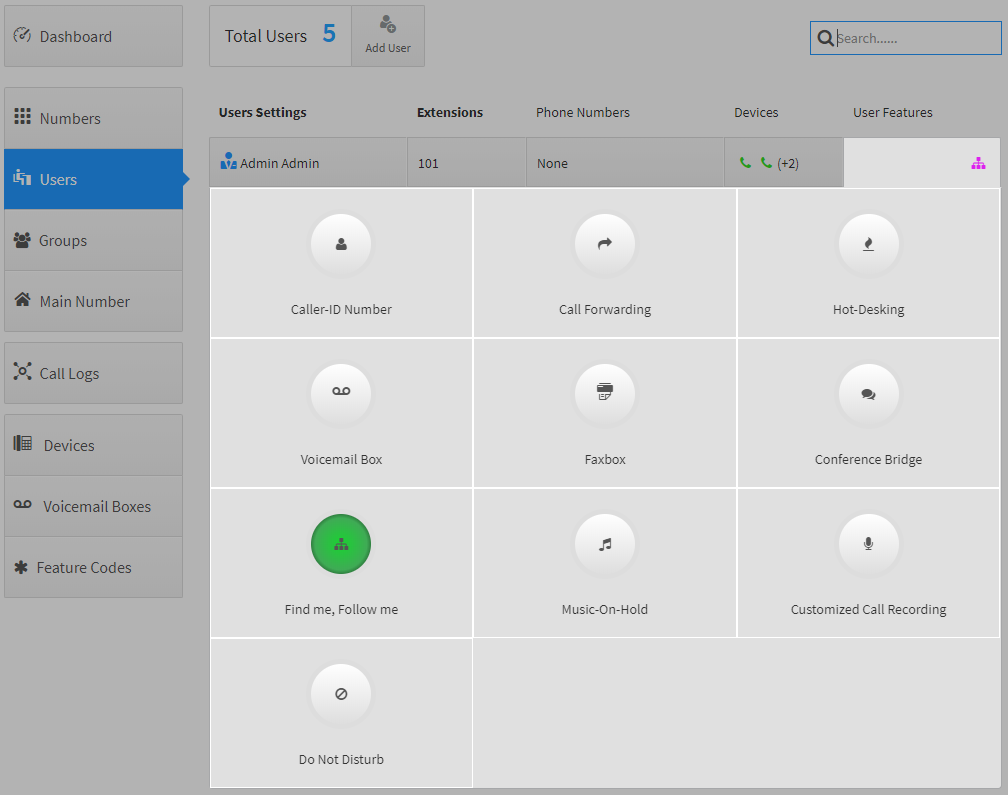Open the Dashboard menu item

click(x=93, y=37)
